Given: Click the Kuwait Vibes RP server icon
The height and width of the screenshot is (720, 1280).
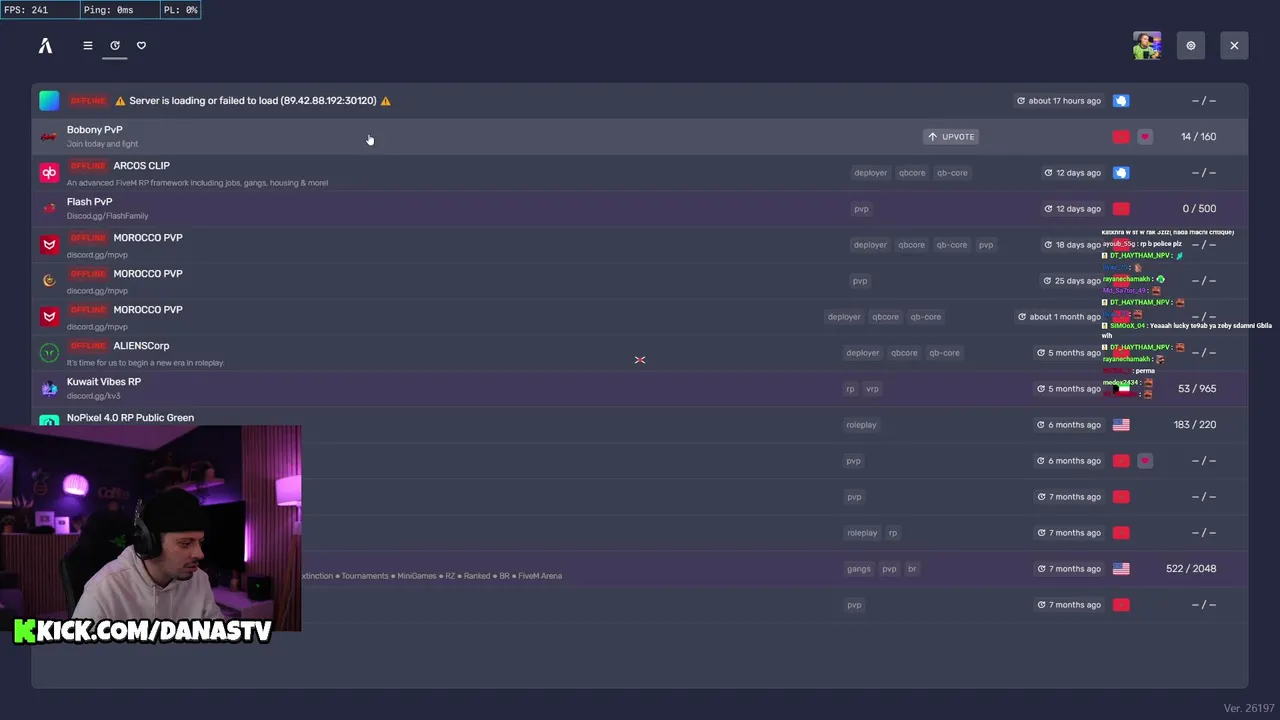Looking at the screenshot, I should pos(49,389).
